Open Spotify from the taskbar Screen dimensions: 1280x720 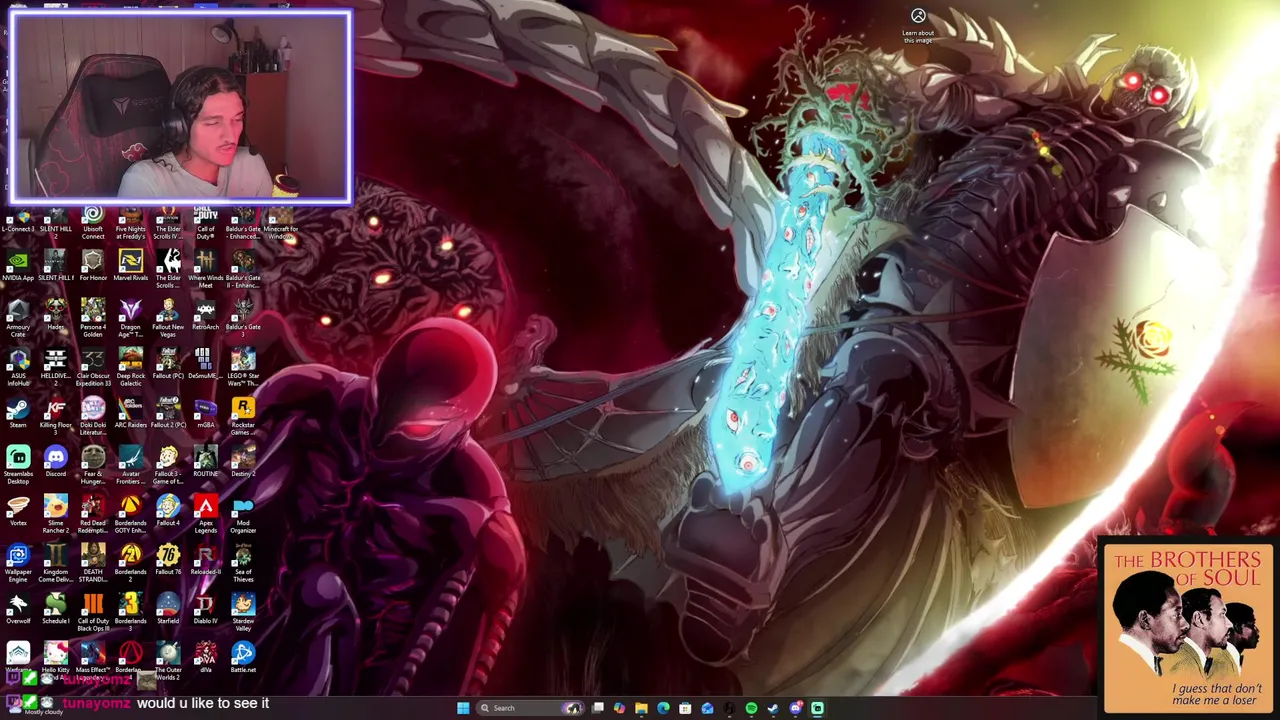point(751,708)
